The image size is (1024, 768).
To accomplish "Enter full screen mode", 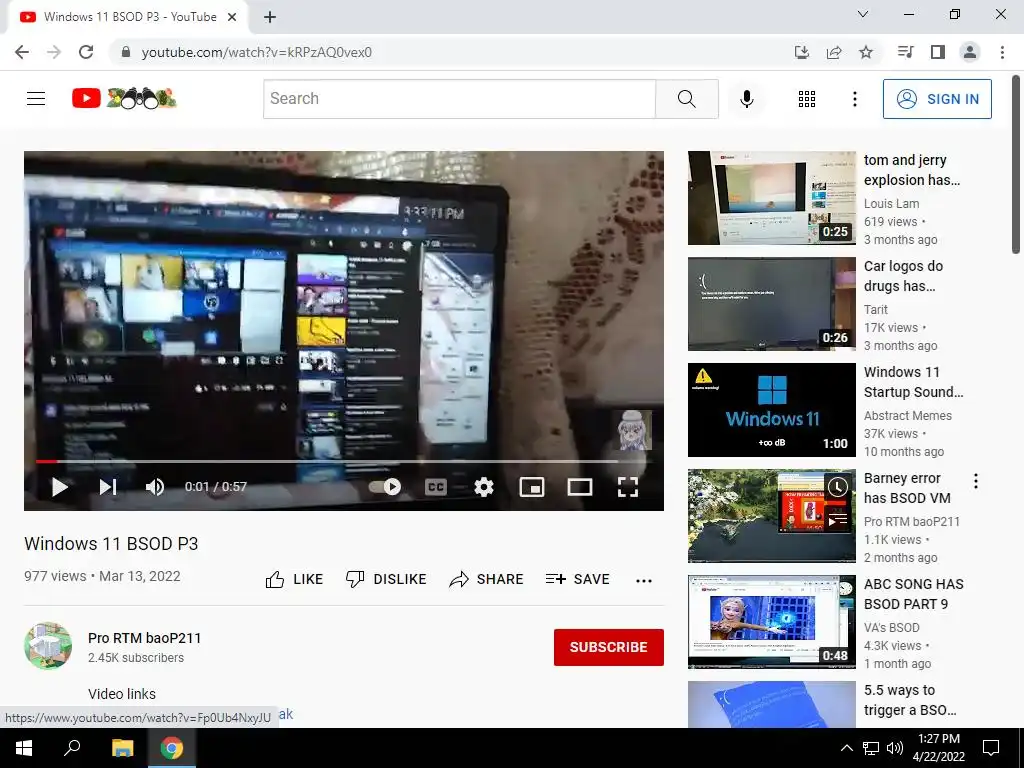I will 628,487.
